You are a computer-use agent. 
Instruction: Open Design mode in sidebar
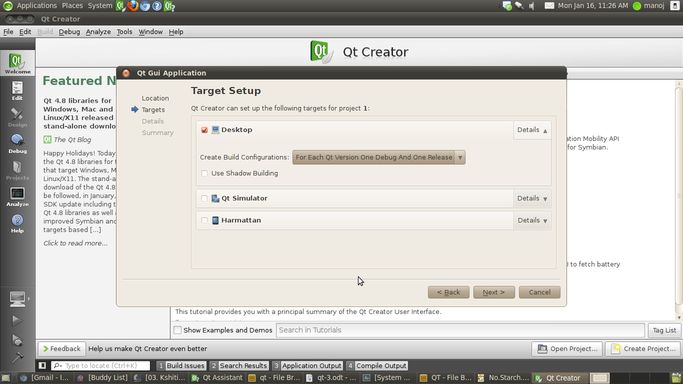point(17,117)
